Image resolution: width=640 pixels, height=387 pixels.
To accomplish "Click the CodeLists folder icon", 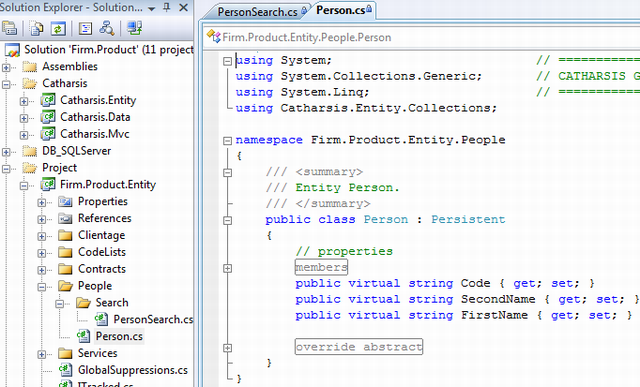I will point(65,252).
